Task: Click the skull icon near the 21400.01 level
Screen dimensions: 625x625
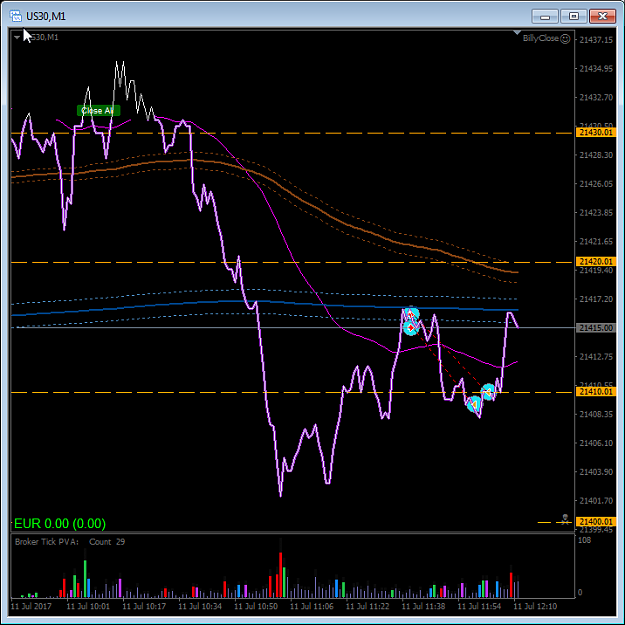Action: 565,519
